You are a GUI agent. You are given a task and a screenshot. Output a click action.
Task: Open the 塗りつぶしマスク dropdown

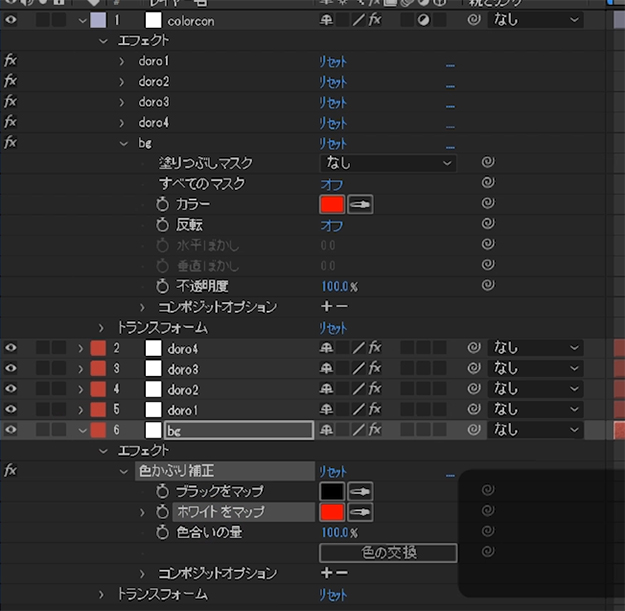pos(387,163)
